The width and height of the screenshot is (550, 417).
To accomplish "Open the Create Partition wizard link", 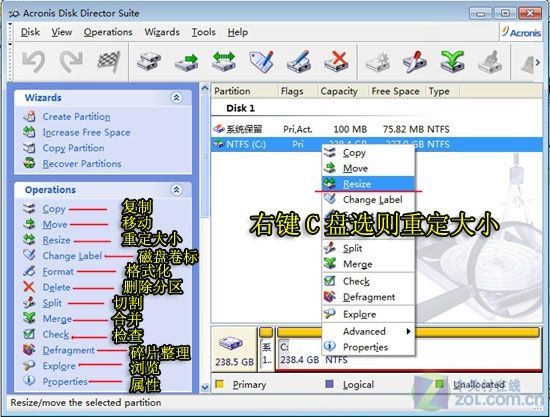I will click(x=76, y=116).
